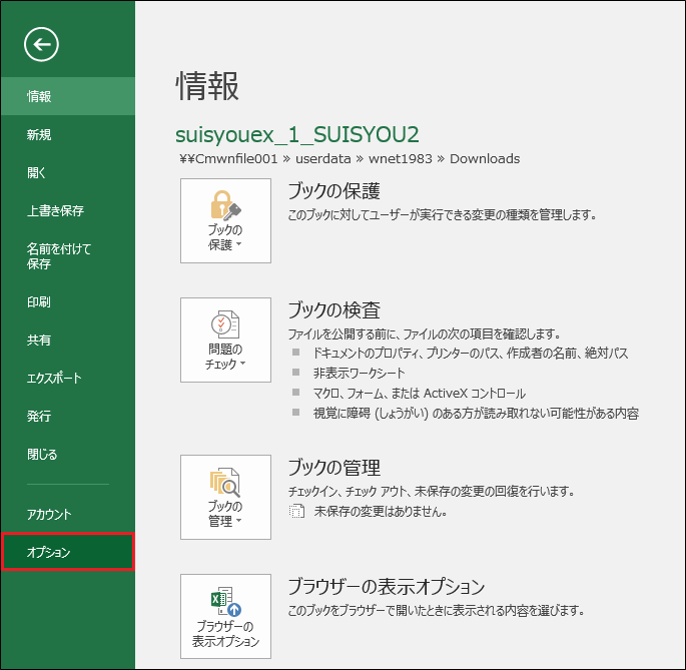Click the Excel browser view icon
The width and height of the screenshot is (686, 670).
226,601
